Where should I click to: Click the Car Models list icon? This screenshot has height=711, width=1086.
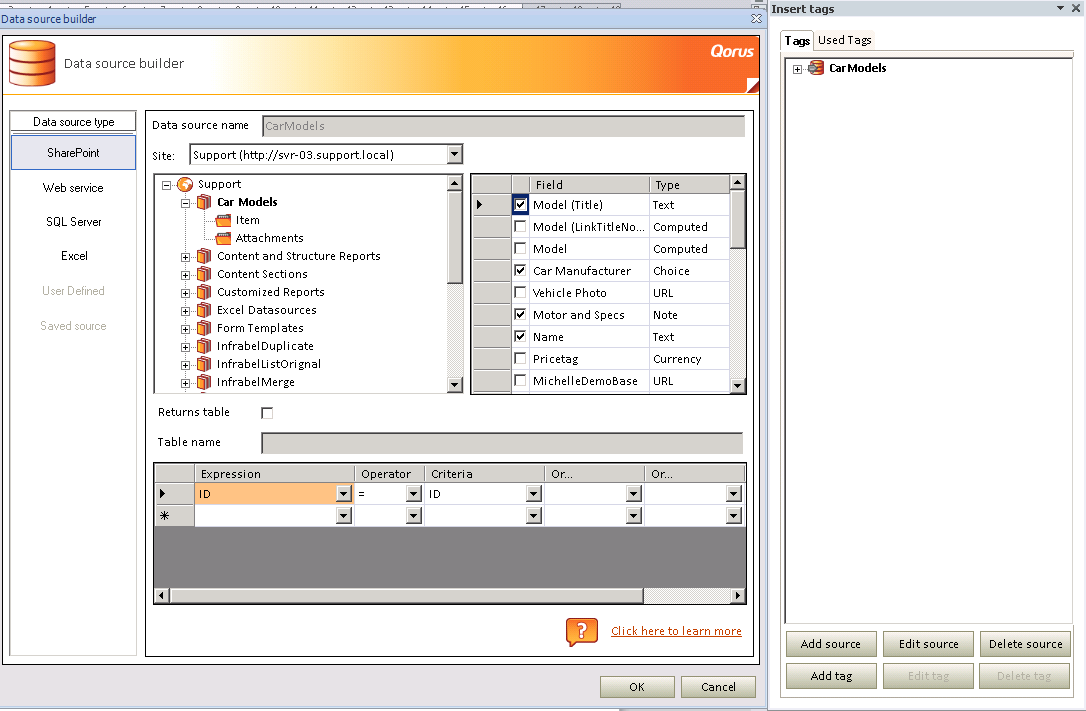click(x=204, y=202)
